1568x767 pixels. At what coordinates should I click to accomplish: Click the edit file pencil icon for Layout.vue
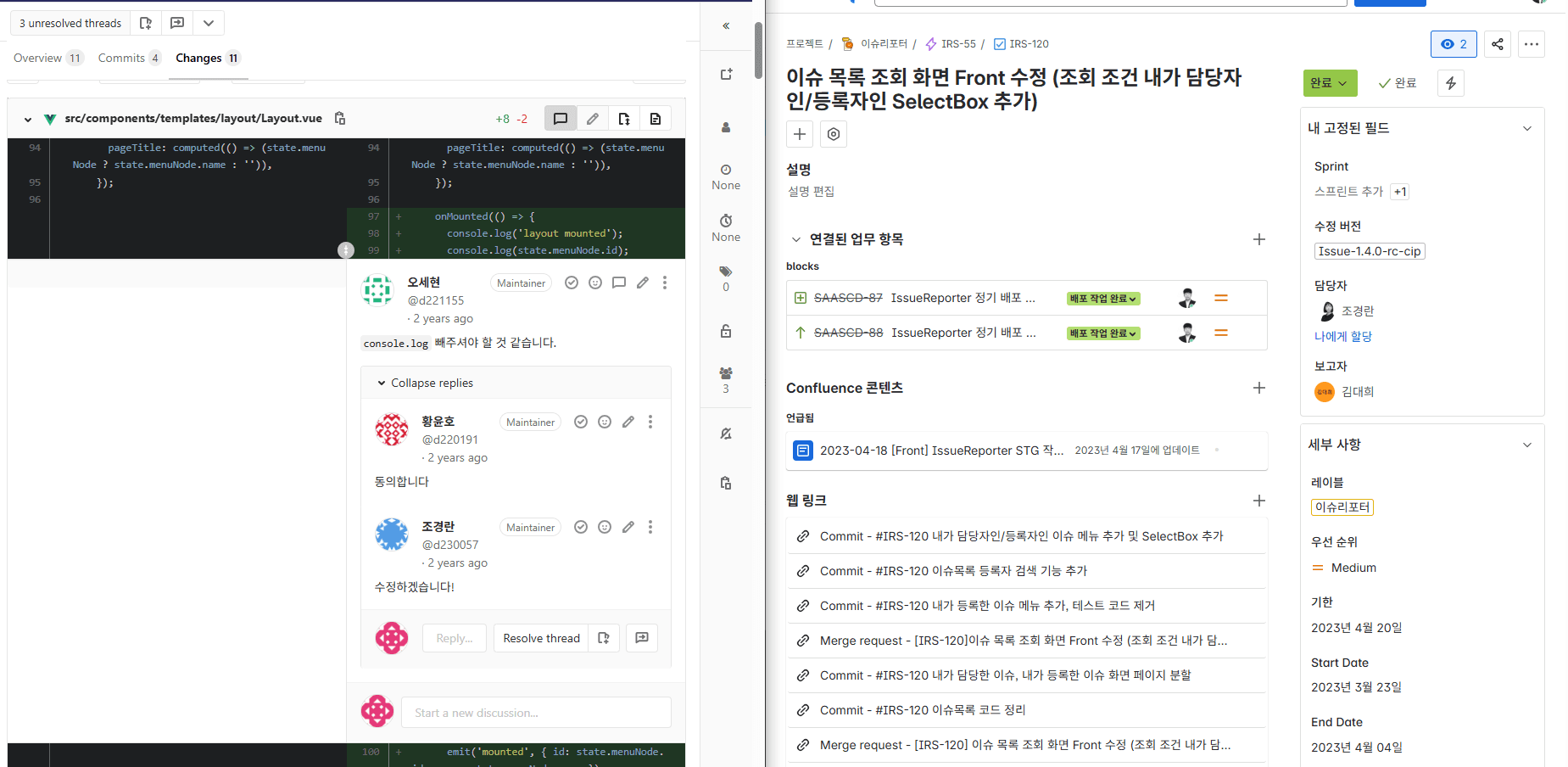pyautogui.click(x=593, y=119)
